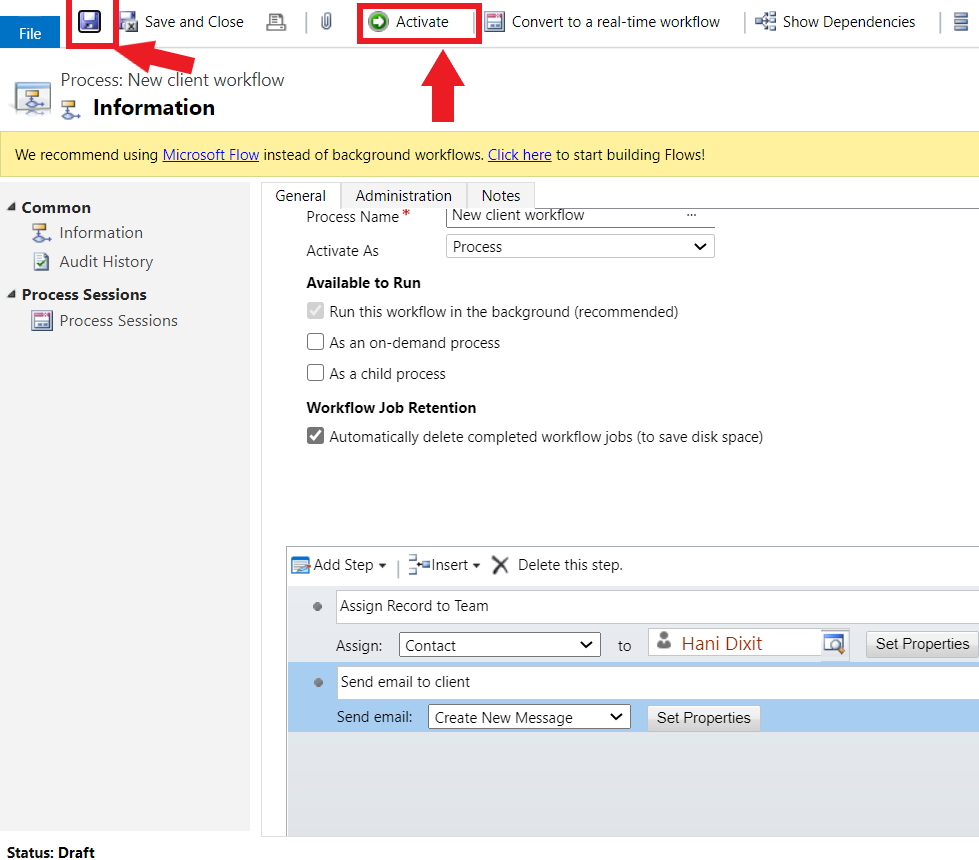The image size is (979, 860).
Task: Click Set Properties for Send email step
Action: (x=703, y=718)
